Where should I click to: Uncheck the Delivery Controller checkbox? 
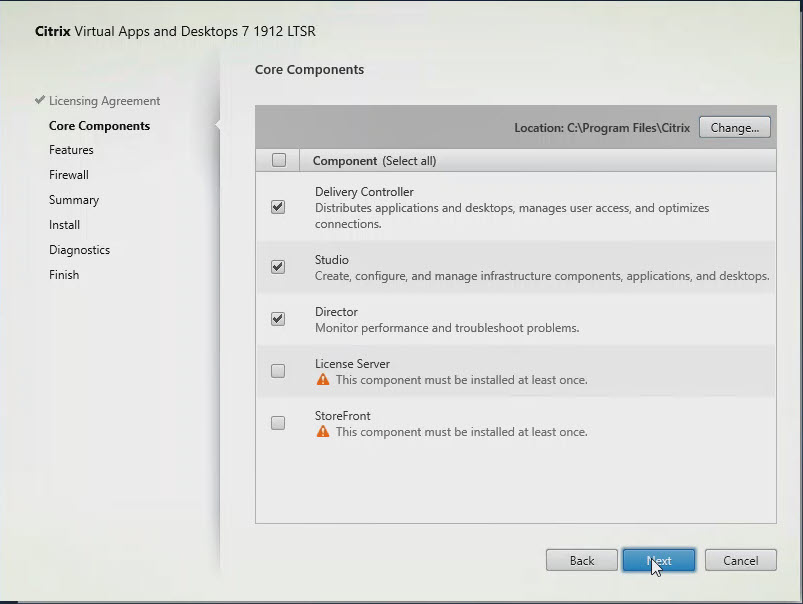click(278, 207)
